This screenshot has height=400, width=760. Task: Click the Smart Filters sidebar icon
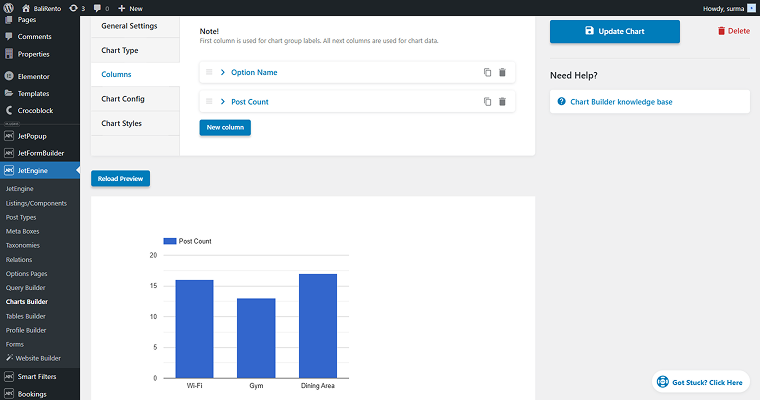(x=9, y=376)
